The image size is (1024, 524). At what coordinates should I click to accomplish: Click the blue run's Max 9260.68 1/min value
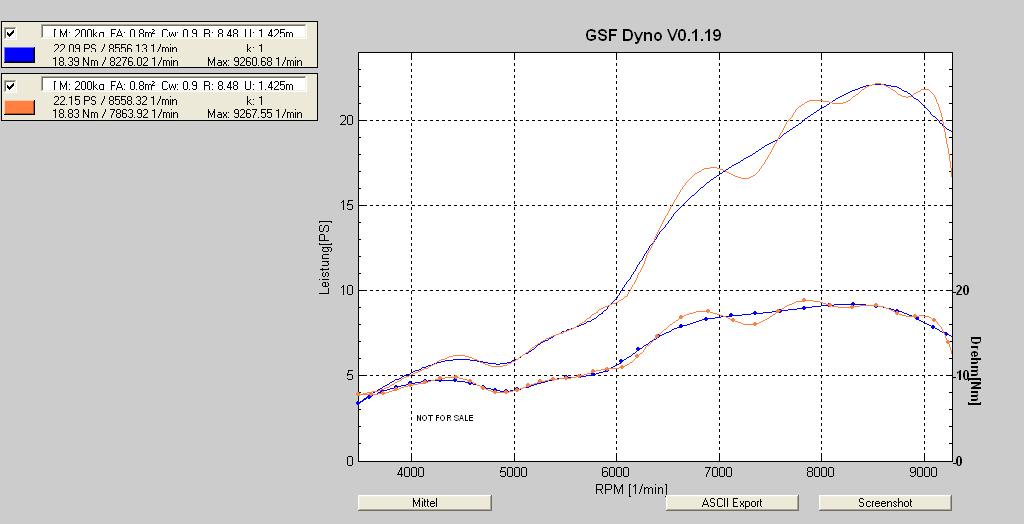(253, 62)
